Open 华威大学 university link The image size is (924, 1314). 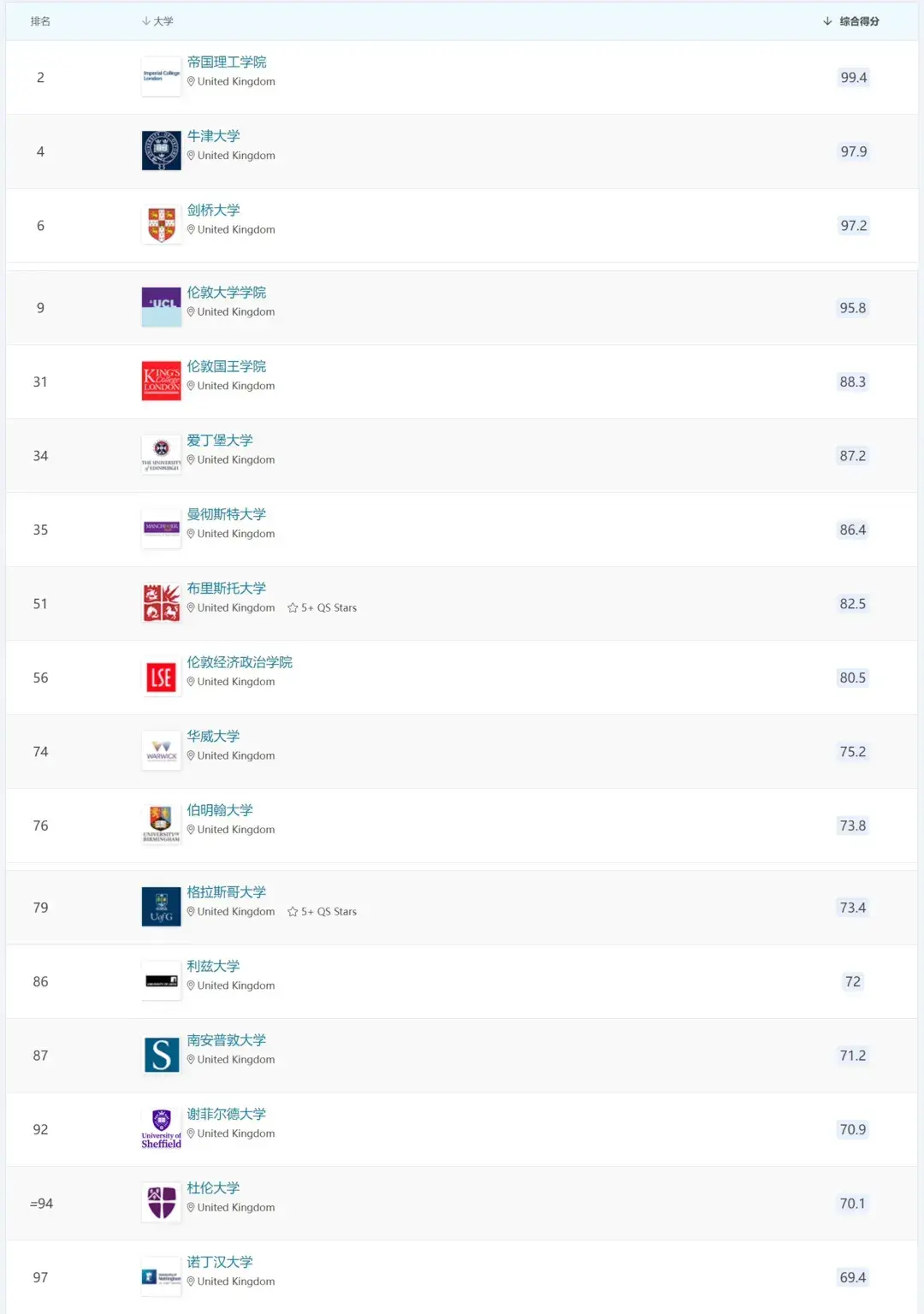tap(213, 736)
